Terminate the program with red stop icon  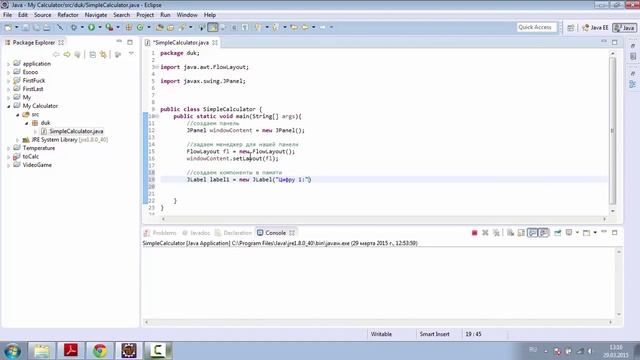pos(474,233)
